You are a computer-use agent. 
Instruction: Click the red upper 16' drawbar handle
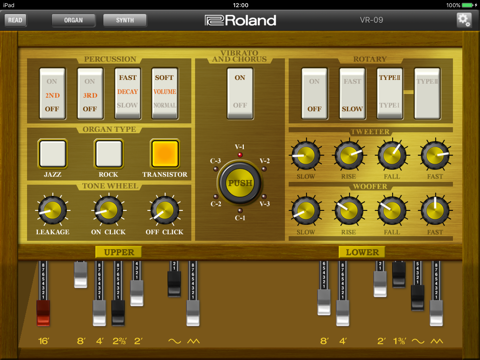pos(43,313)
